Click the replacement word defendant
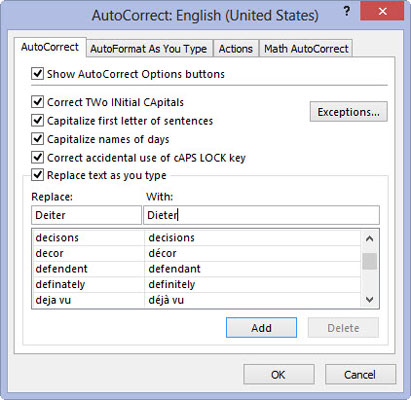 (x=174, y=269)
